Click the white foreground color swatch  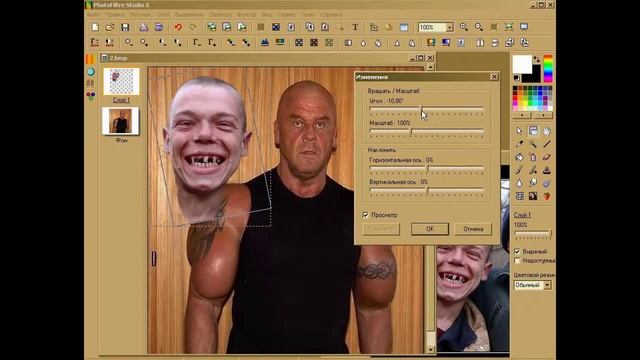click(522, 64)
